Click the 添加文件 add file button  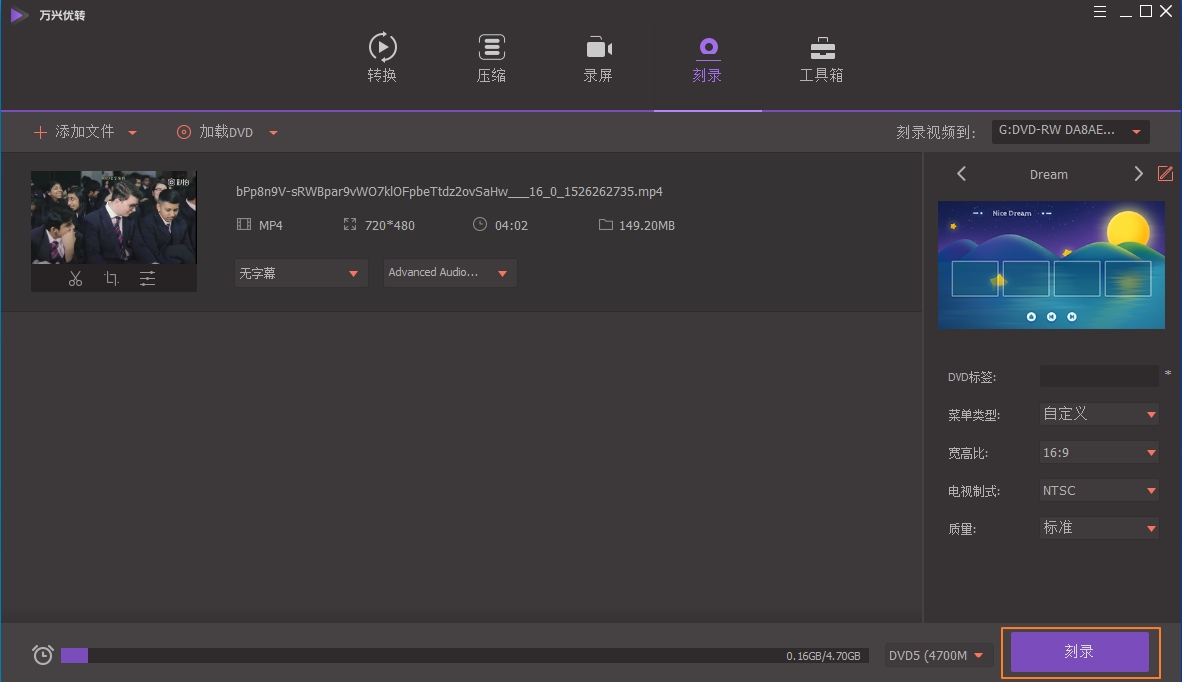[74, 132]
